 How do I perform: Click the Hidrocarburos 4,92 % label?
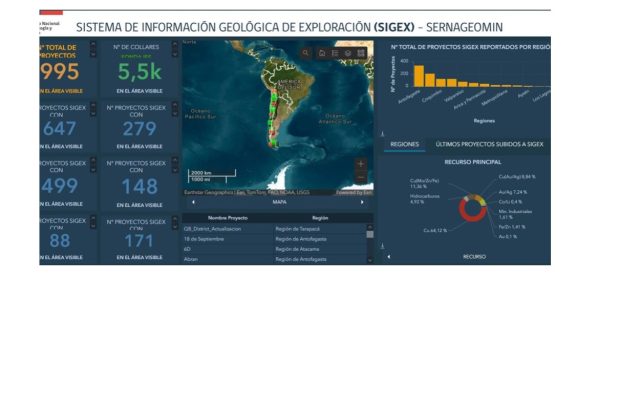pyautogui.click(x=425, y=199)
